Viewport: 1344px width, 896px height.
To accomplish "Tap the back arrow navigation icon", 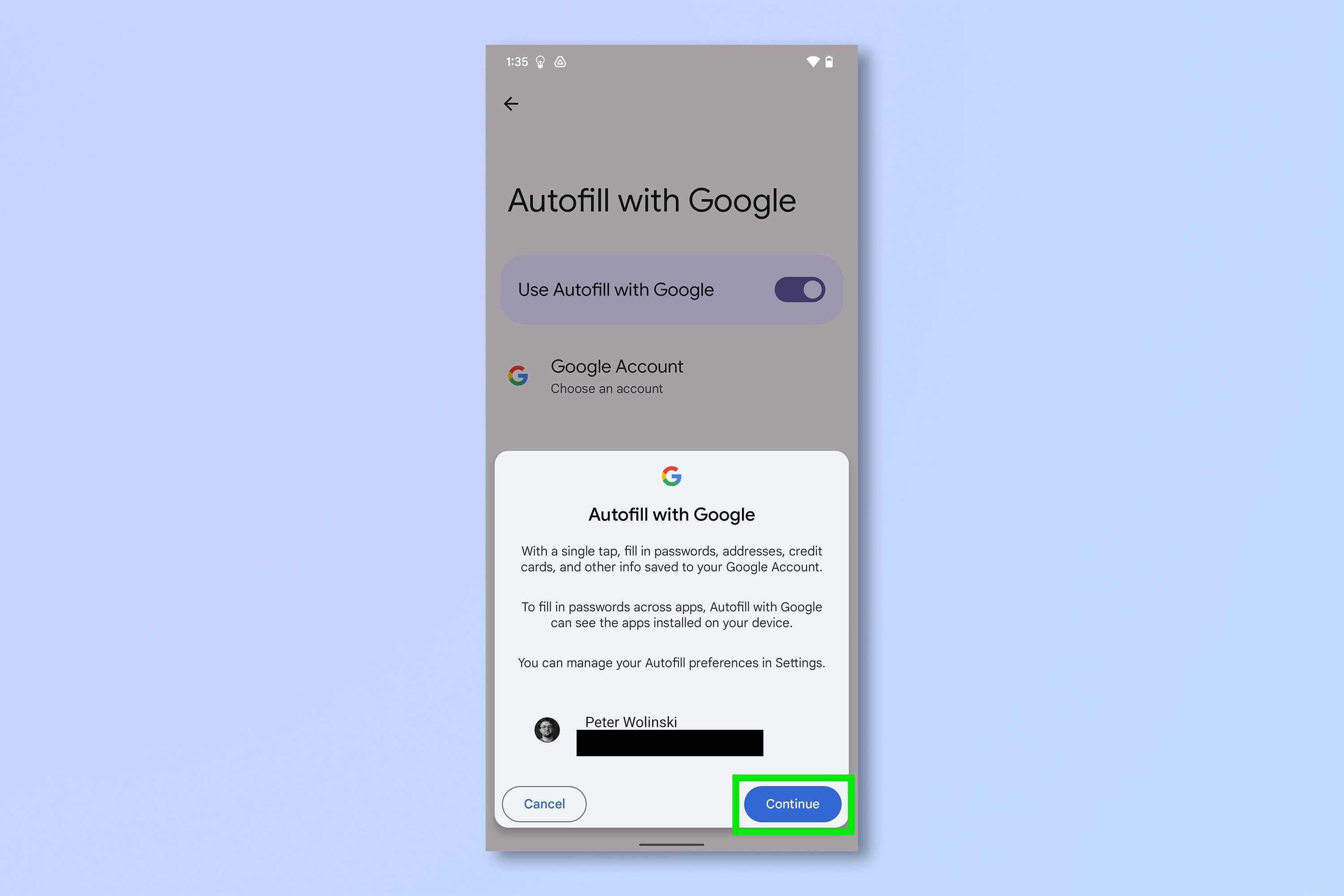I will click(x=511, y=103).
